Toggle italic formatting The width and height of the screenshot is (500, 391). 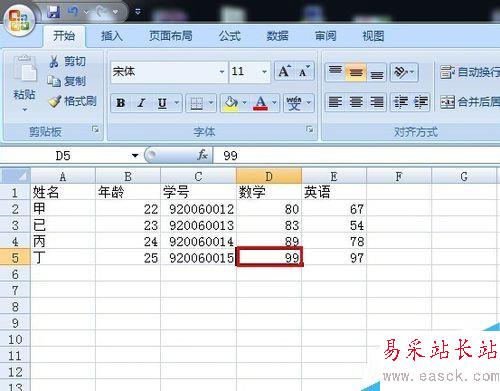tap(141, 103)
